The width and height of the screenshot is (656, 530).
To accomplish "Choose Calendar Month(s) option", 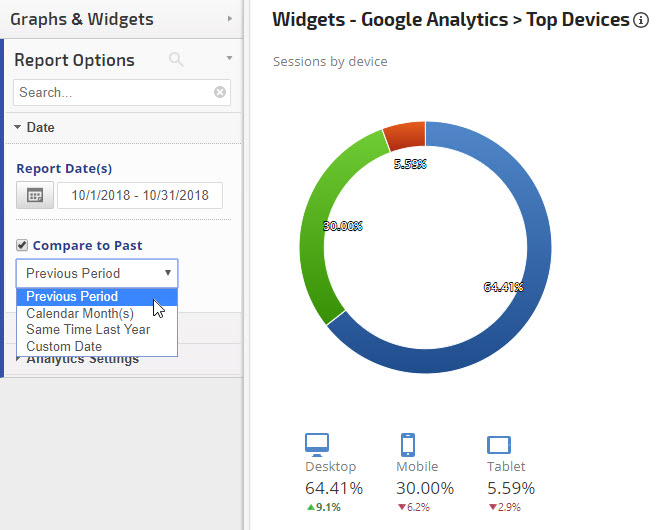I will (80, 313).
